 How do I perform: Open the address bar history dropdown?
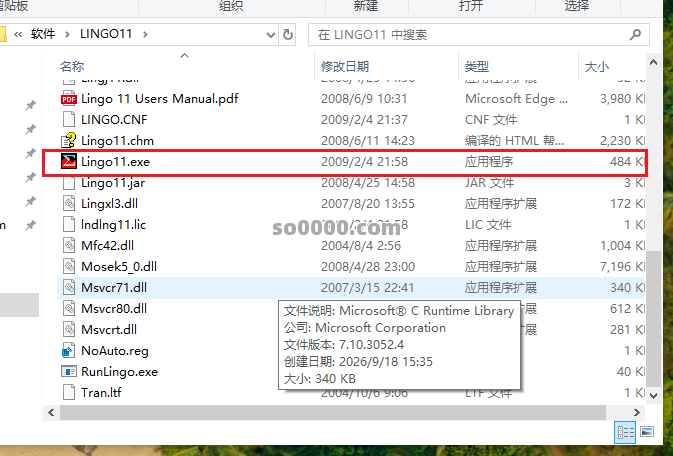[270, 35]
